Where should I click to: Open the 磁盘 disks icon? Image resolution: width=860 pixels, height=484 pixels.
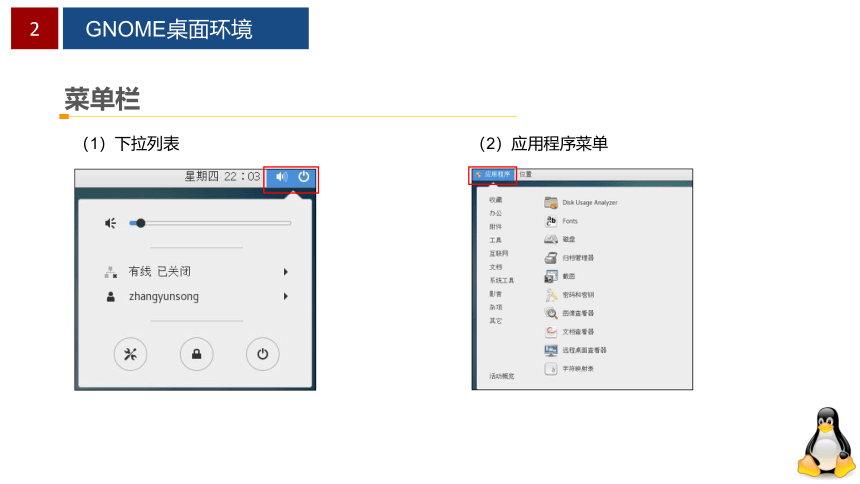tap(551, 239)
